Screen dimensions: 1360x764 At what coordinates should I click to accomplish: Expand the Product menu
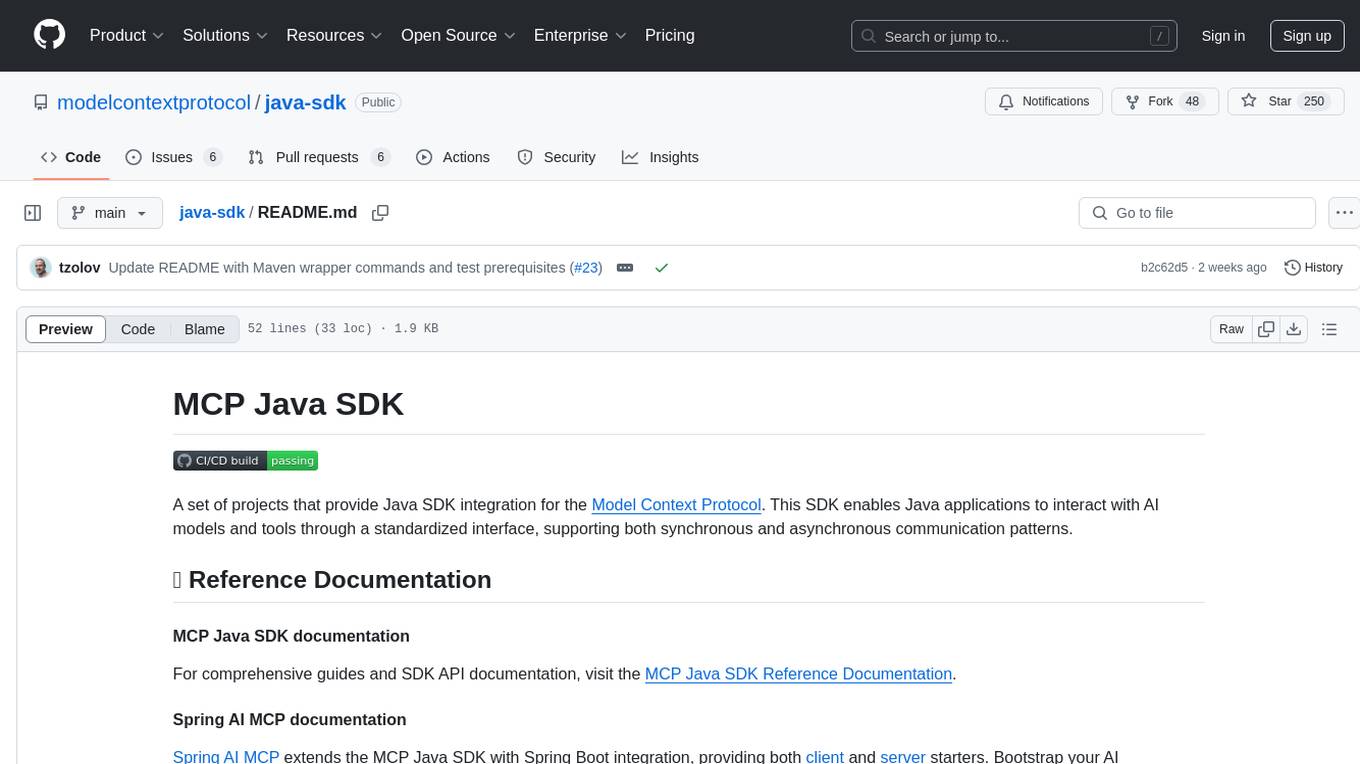(x=127, y=35)
